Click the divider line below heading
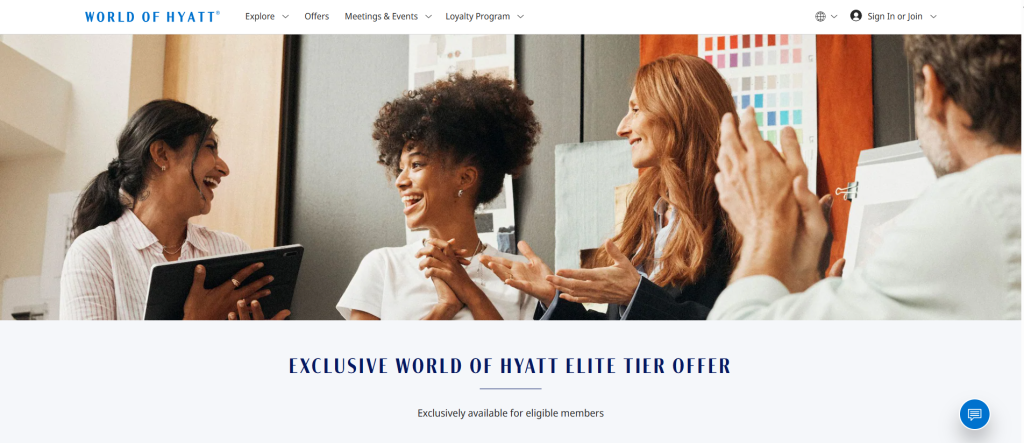The height and width of the screenshot is (443, 1024). (510, 389)
